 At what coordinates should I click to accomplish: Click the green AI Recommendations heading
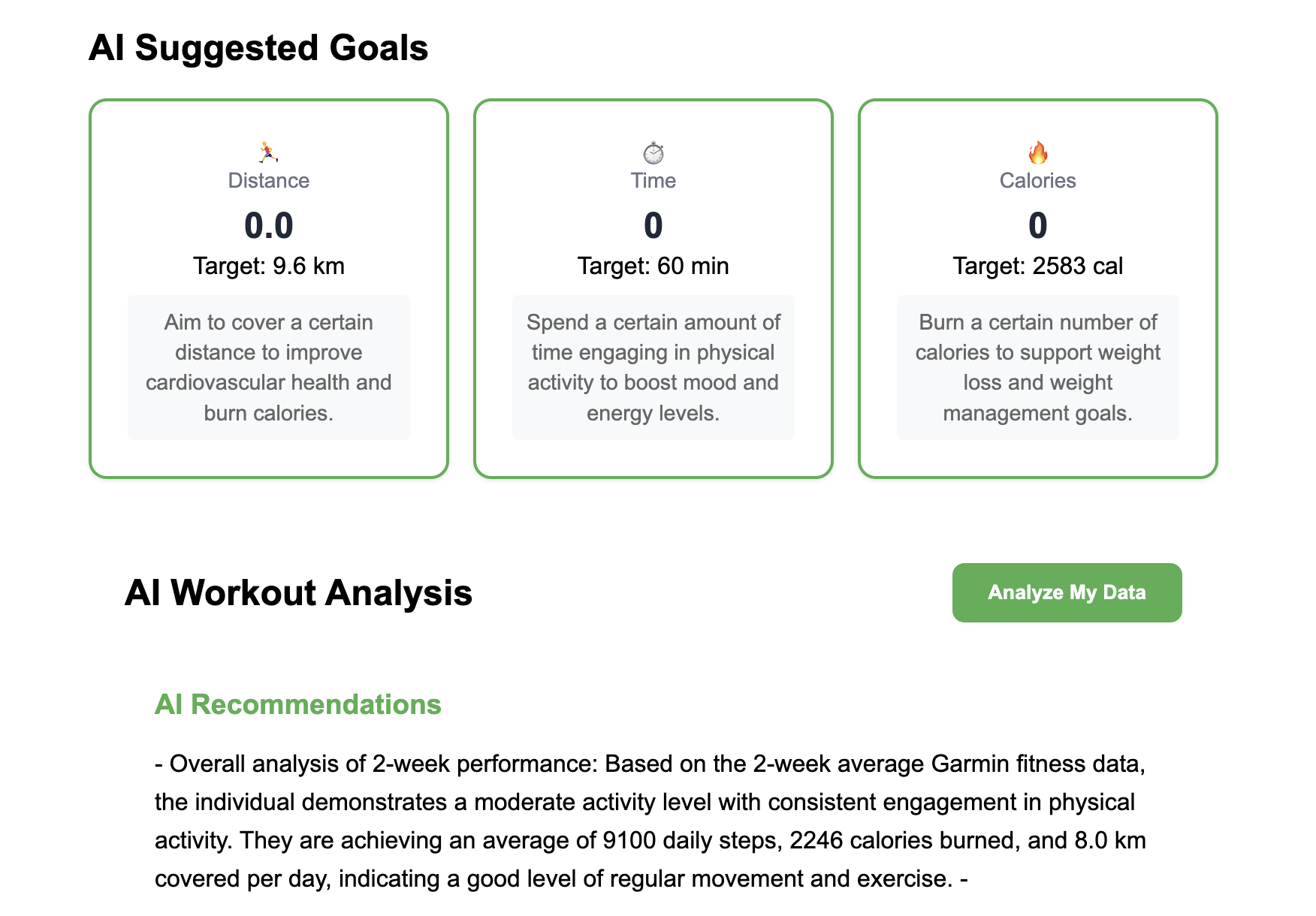(x=297, y=704)
